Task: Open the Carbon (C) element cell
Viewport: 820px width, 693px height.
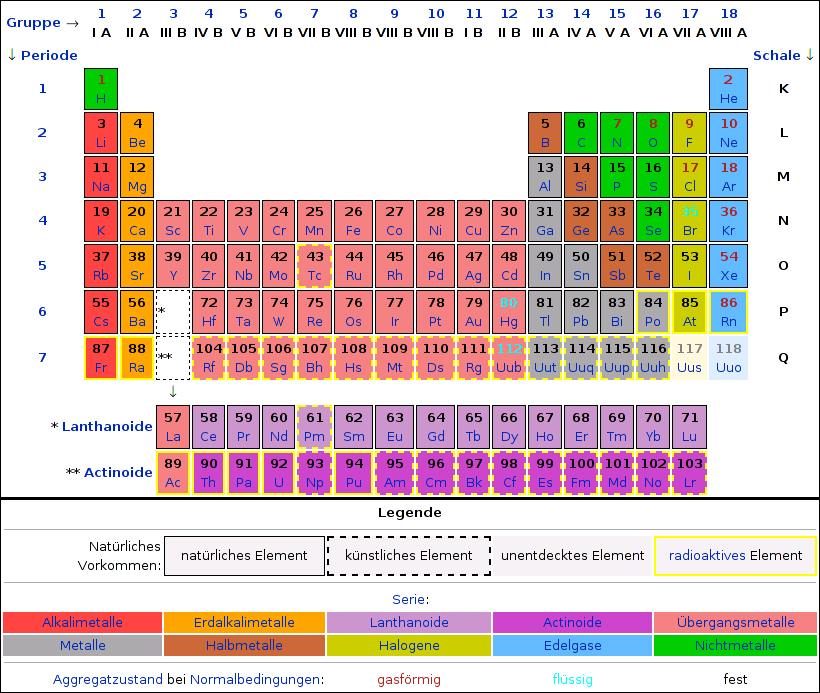Action: [x=581, y=133]
